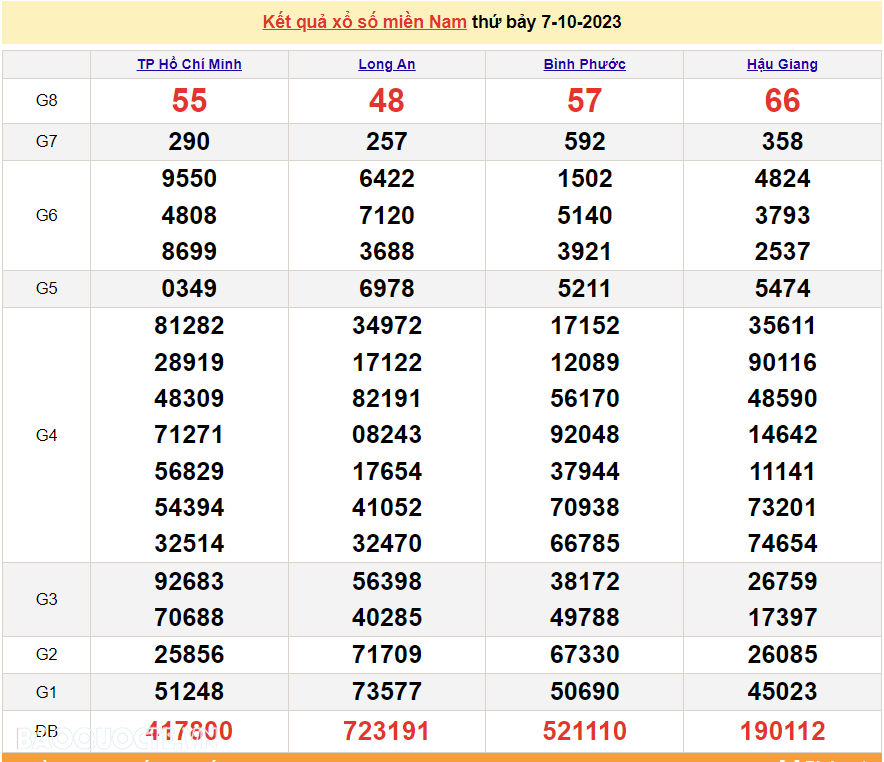Click the G3 prize number 92683
884x762 pixels.
[189, 581]
